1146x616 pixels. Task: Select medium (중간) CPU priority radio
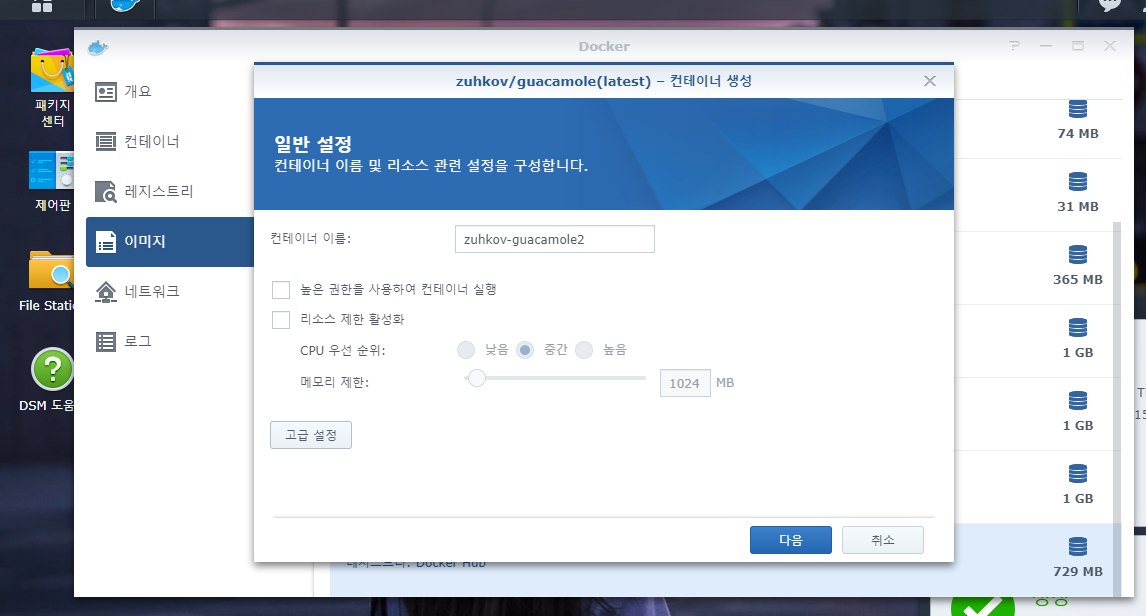click(x=525, y=350)
